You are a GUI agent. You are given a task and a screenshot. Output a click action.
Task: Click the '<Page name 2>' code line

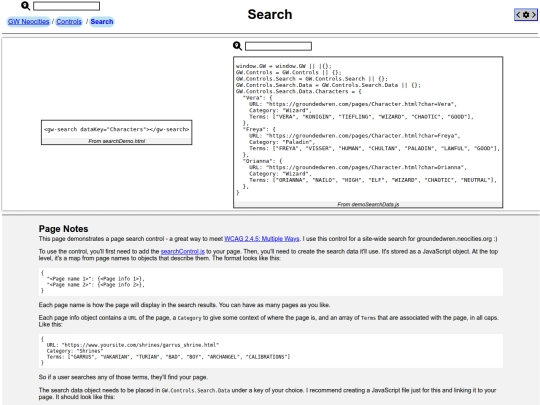pyautogui.click(x=96, y=285)
